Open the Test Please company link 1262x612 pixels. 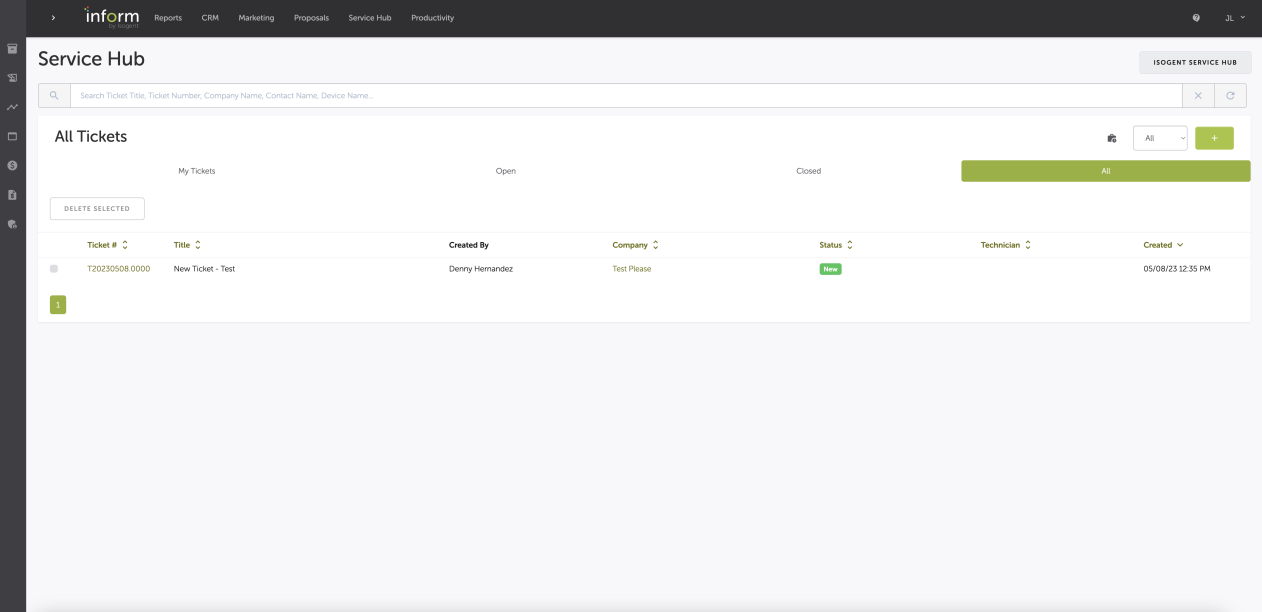[631, 269]
